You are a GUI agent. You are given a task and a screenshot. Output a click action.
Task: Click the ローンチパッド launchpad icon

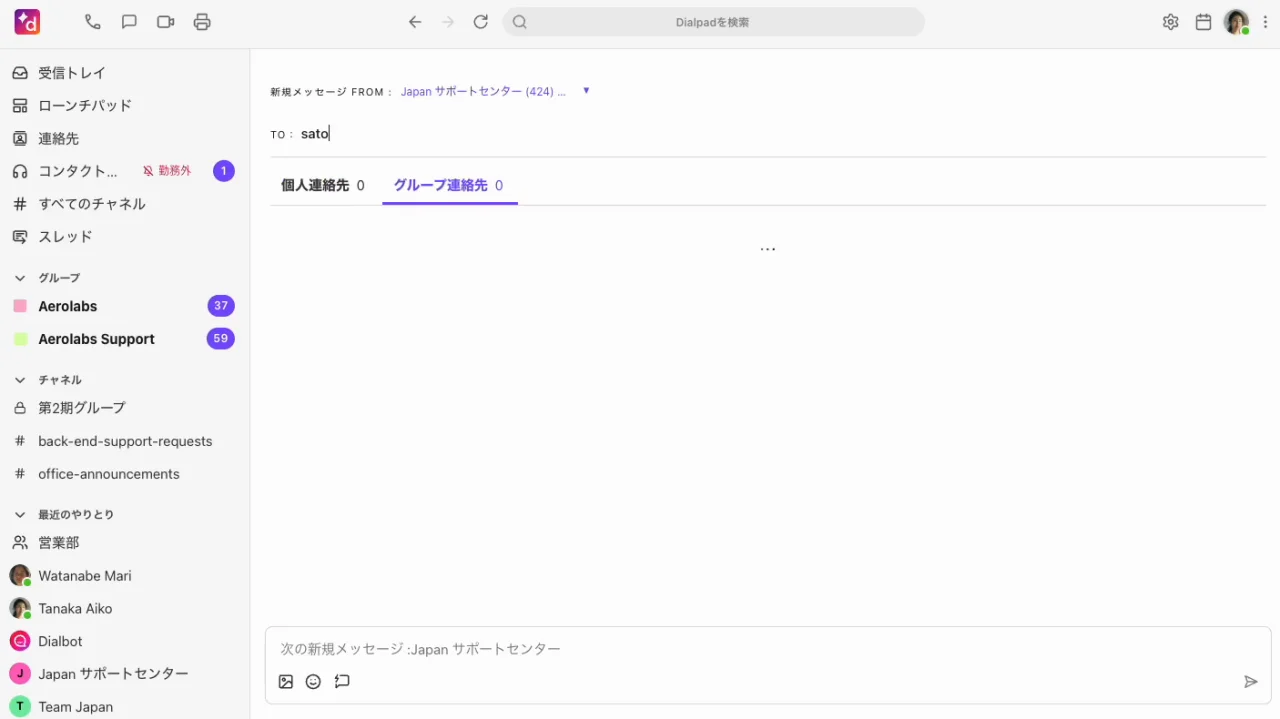[x=19, y=106]
